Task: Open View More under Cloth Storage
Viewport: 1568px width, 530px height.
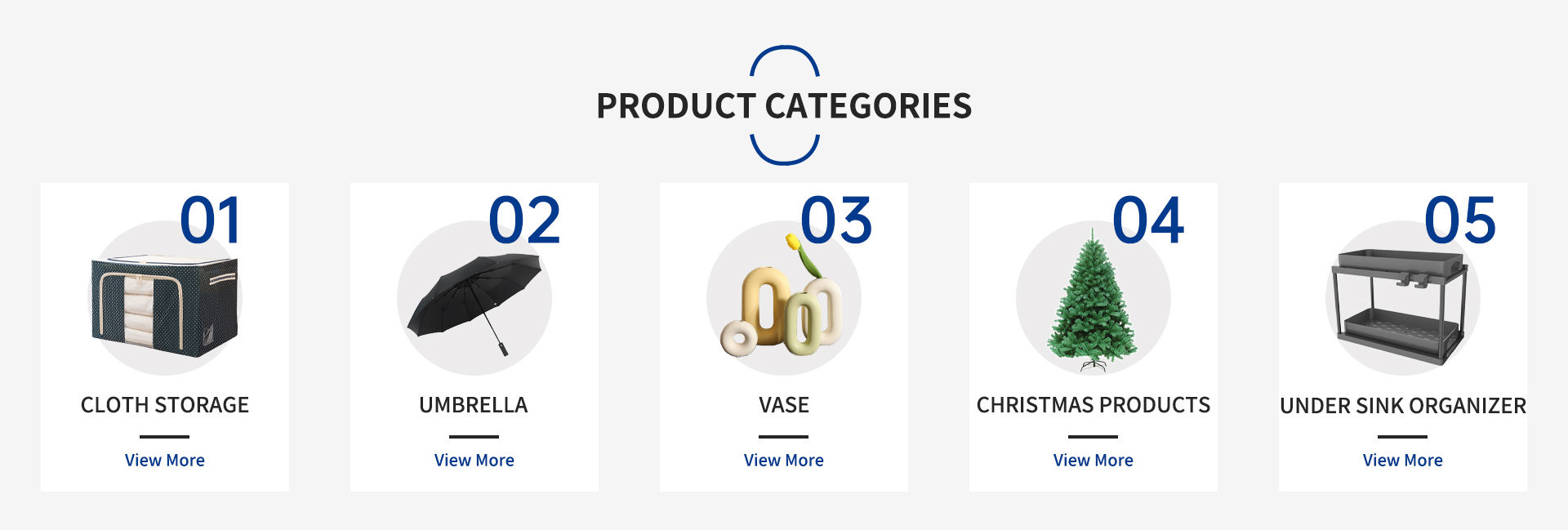Action: tap(164, 461)
